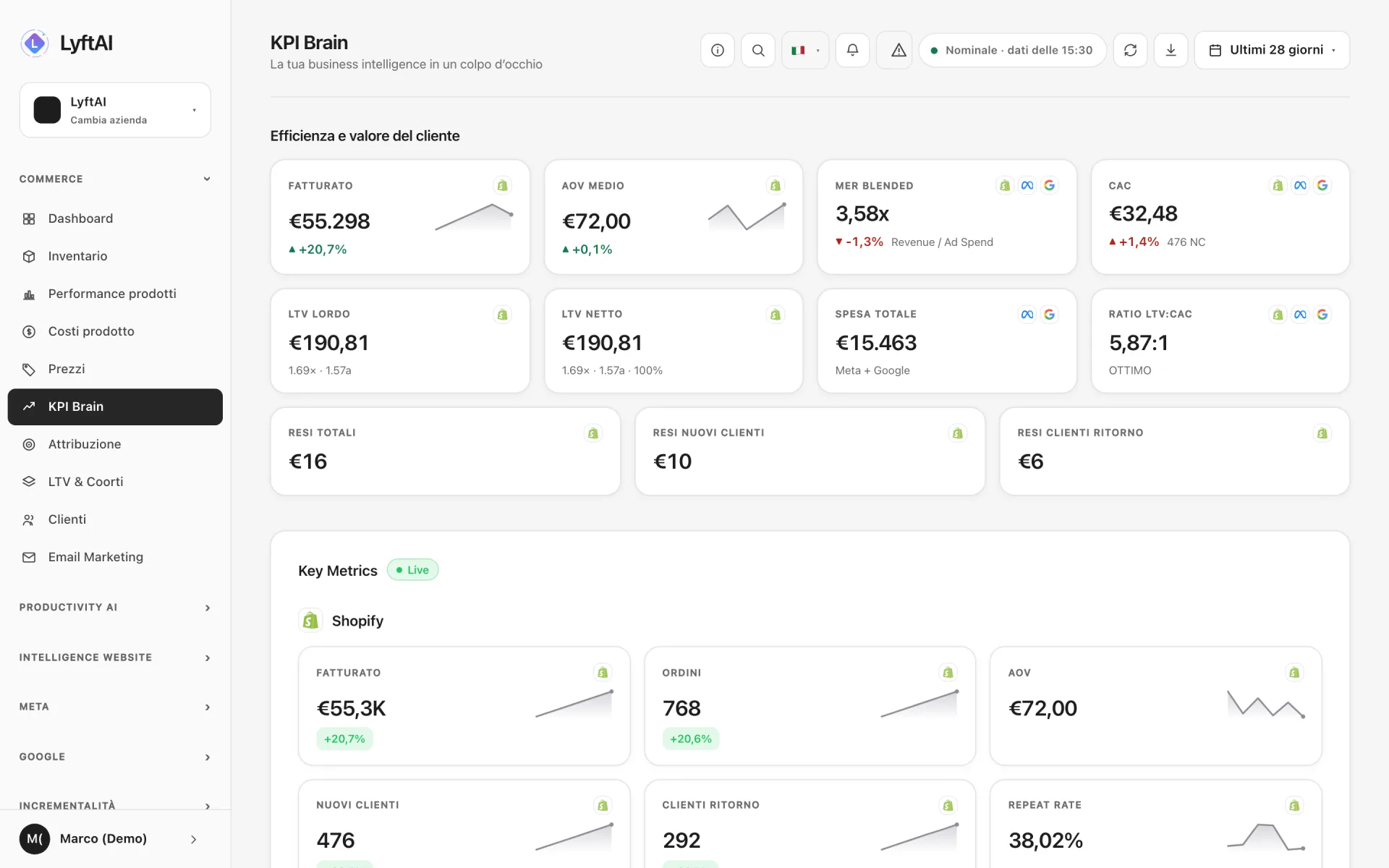Select Attribuzione in the sidebar

pos(115,444)
